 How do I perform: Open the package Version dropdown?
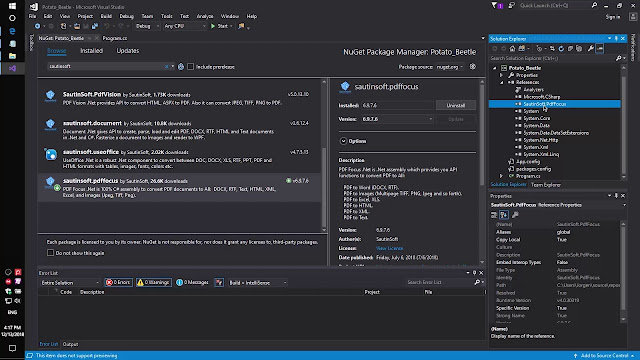[x=397, y=119]
